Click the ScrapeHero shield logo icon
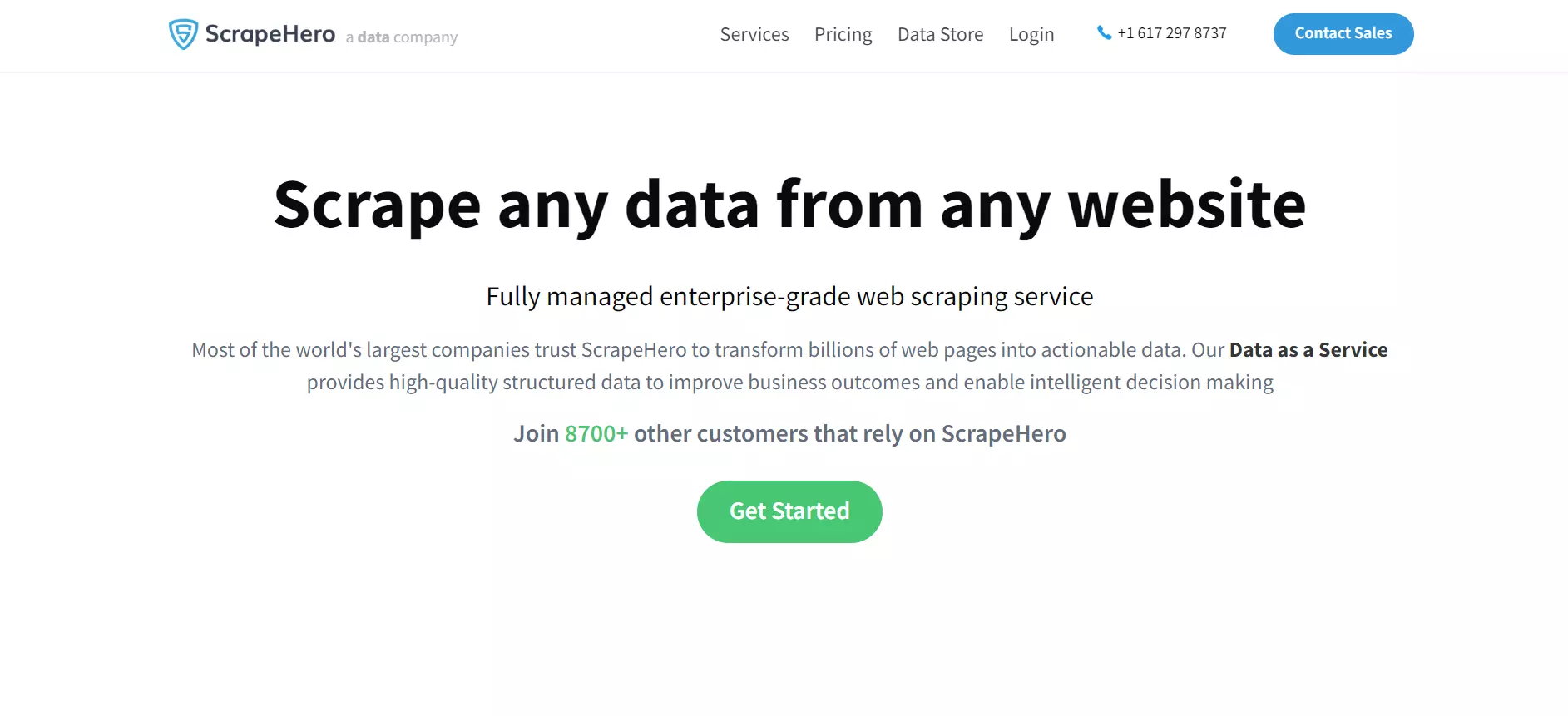 182,33
